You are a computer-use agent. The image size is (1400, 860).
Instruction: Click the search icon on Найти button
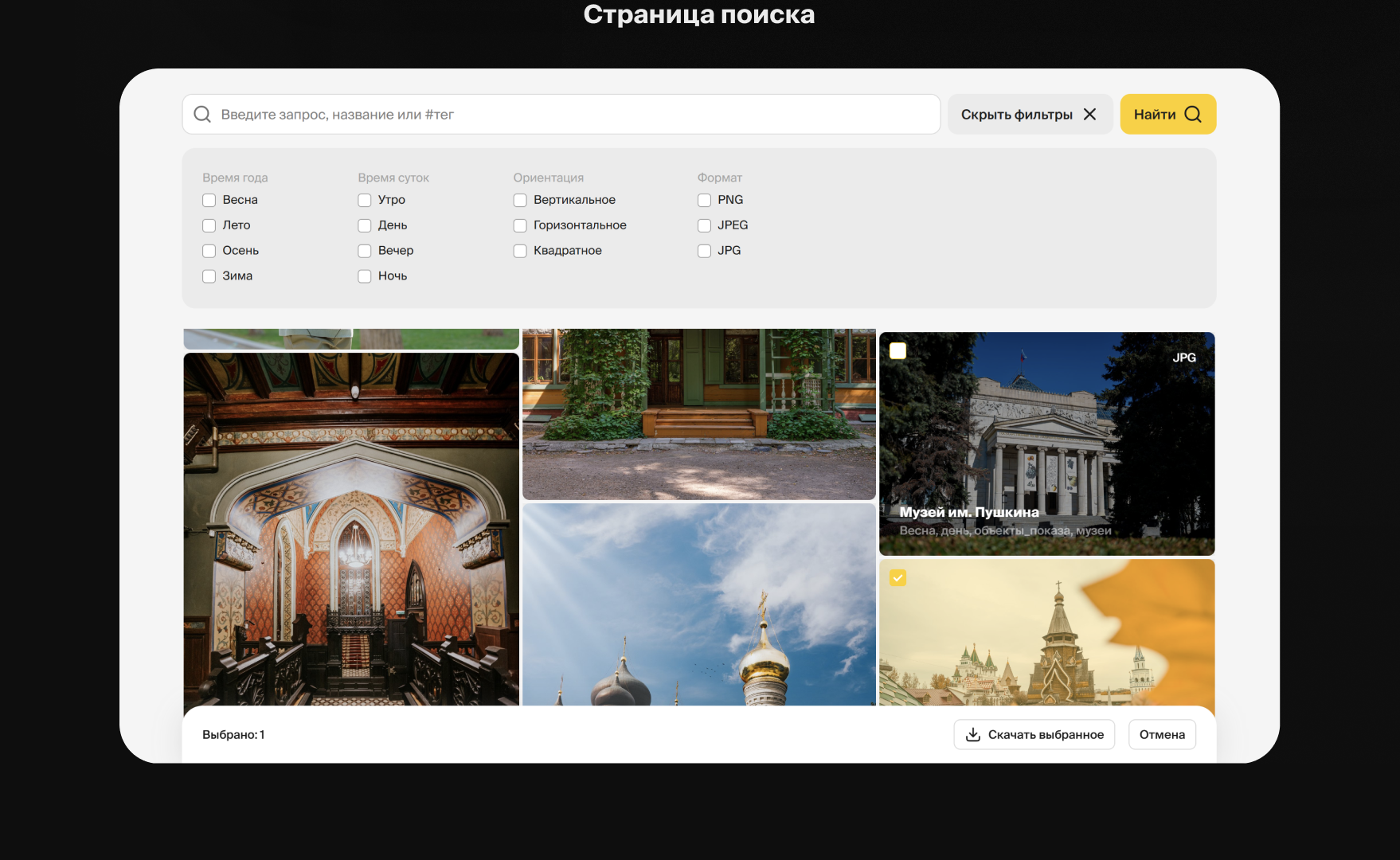tap(1192, 115)
